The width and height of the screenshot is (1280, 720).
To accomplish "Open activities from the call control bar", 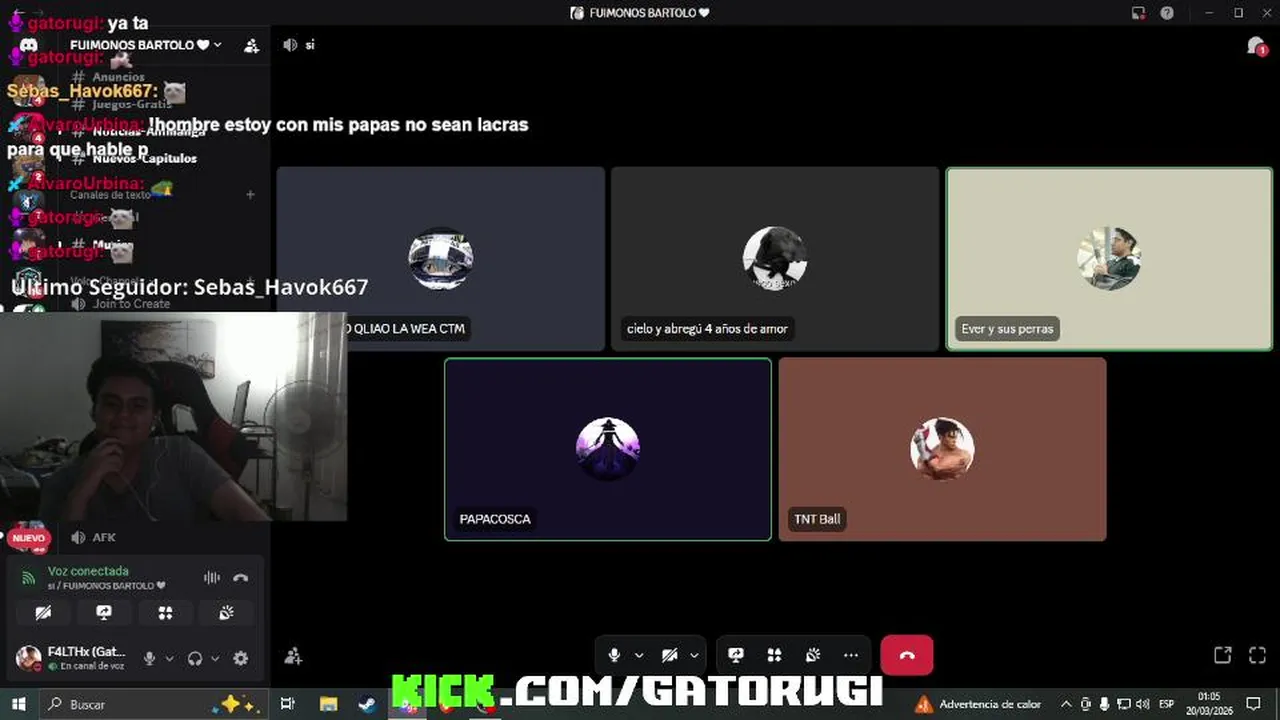I will click(774, 655).
